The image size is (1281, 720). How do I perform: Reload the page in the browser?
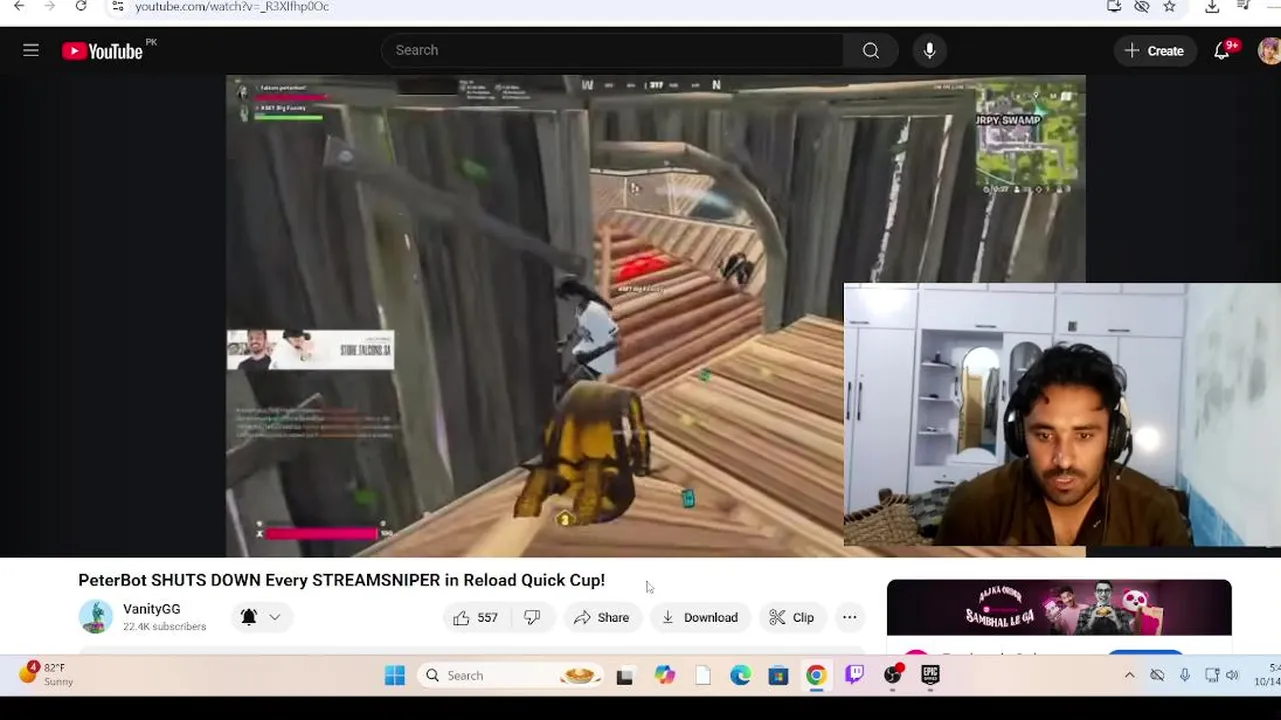(x=81, y=6)
